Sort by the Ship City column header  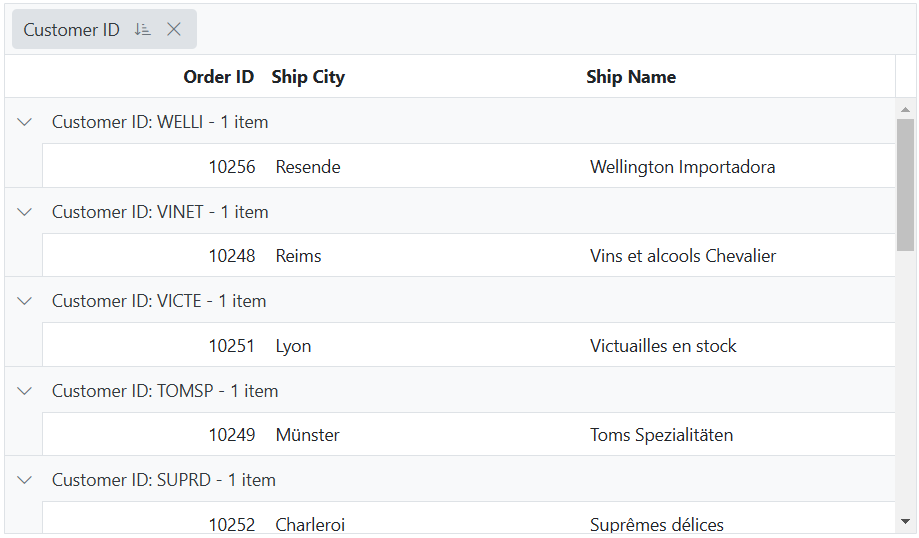[x=308, y=77]
